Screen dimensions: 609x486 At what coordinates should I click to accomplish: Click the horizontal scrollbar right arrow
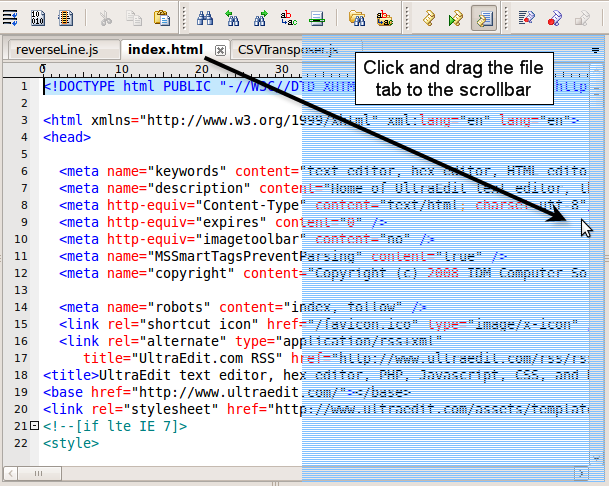coord(581,473)
